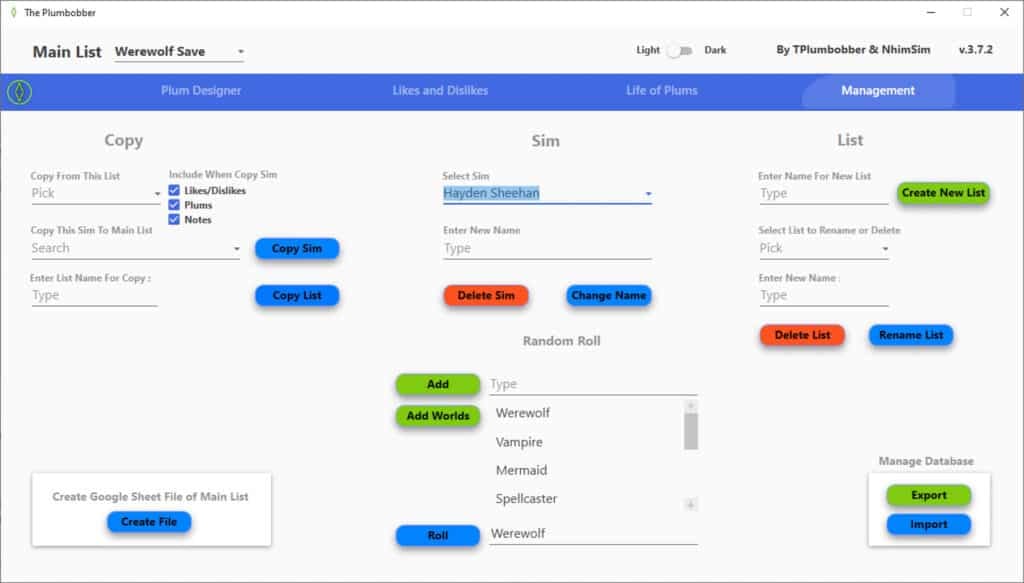Uncheck the Likes/Dislikes checkbox
Image resolution: width=1024 pixels, height=583 pixels.
pos(174,190)
